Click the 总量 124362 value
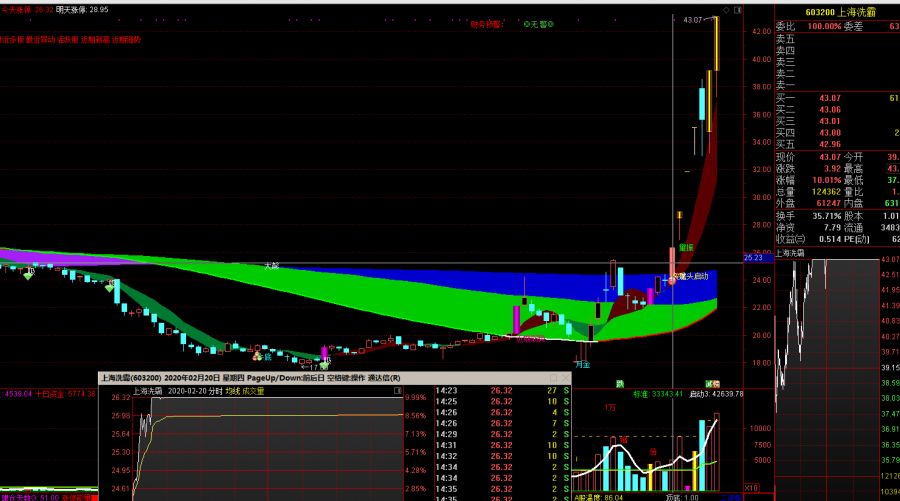The width and height of the screenshot is (900, 501). [x=826, y=192]
